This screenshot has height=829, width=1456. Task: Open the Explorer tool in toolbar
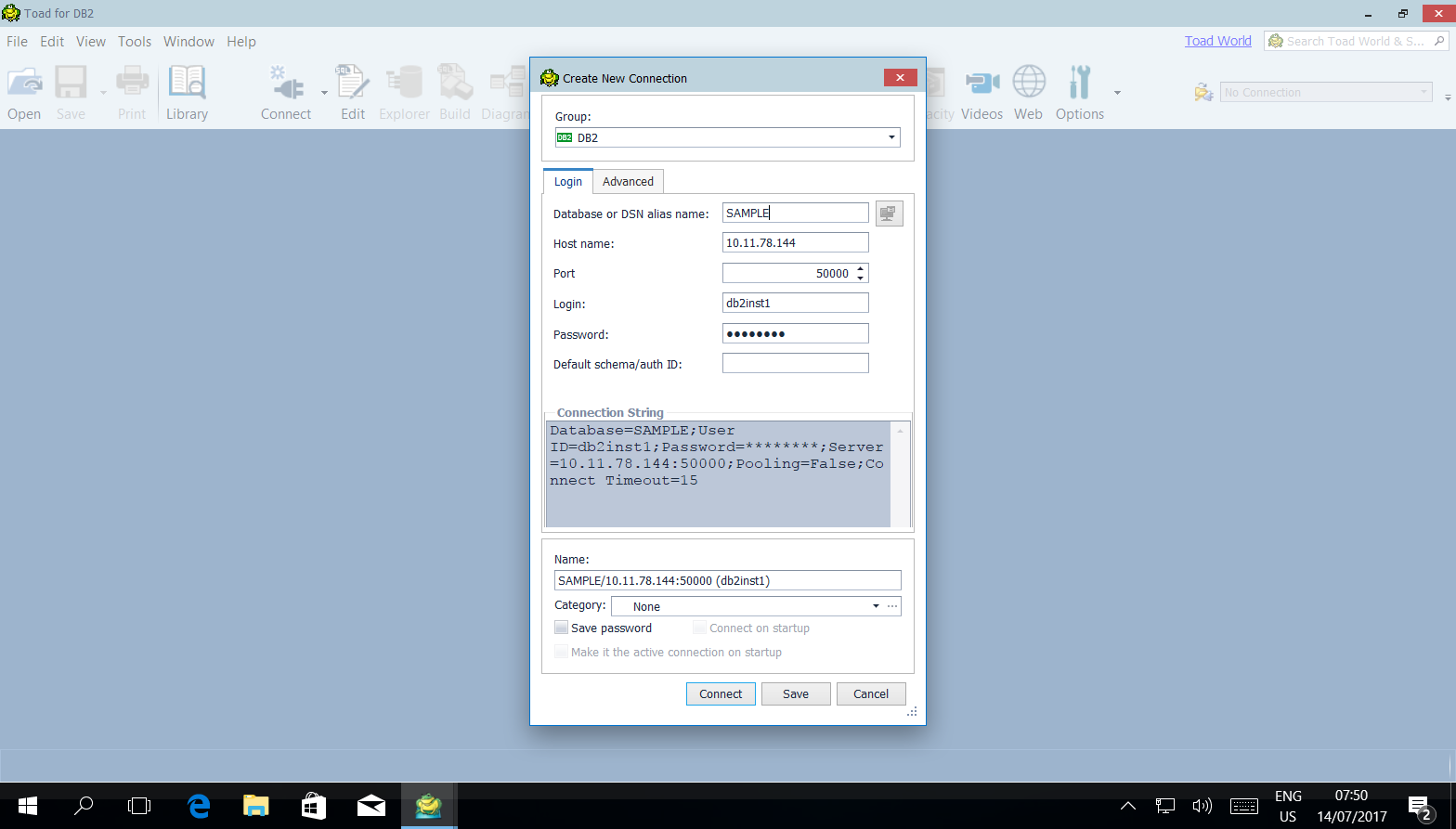[404, 93]
